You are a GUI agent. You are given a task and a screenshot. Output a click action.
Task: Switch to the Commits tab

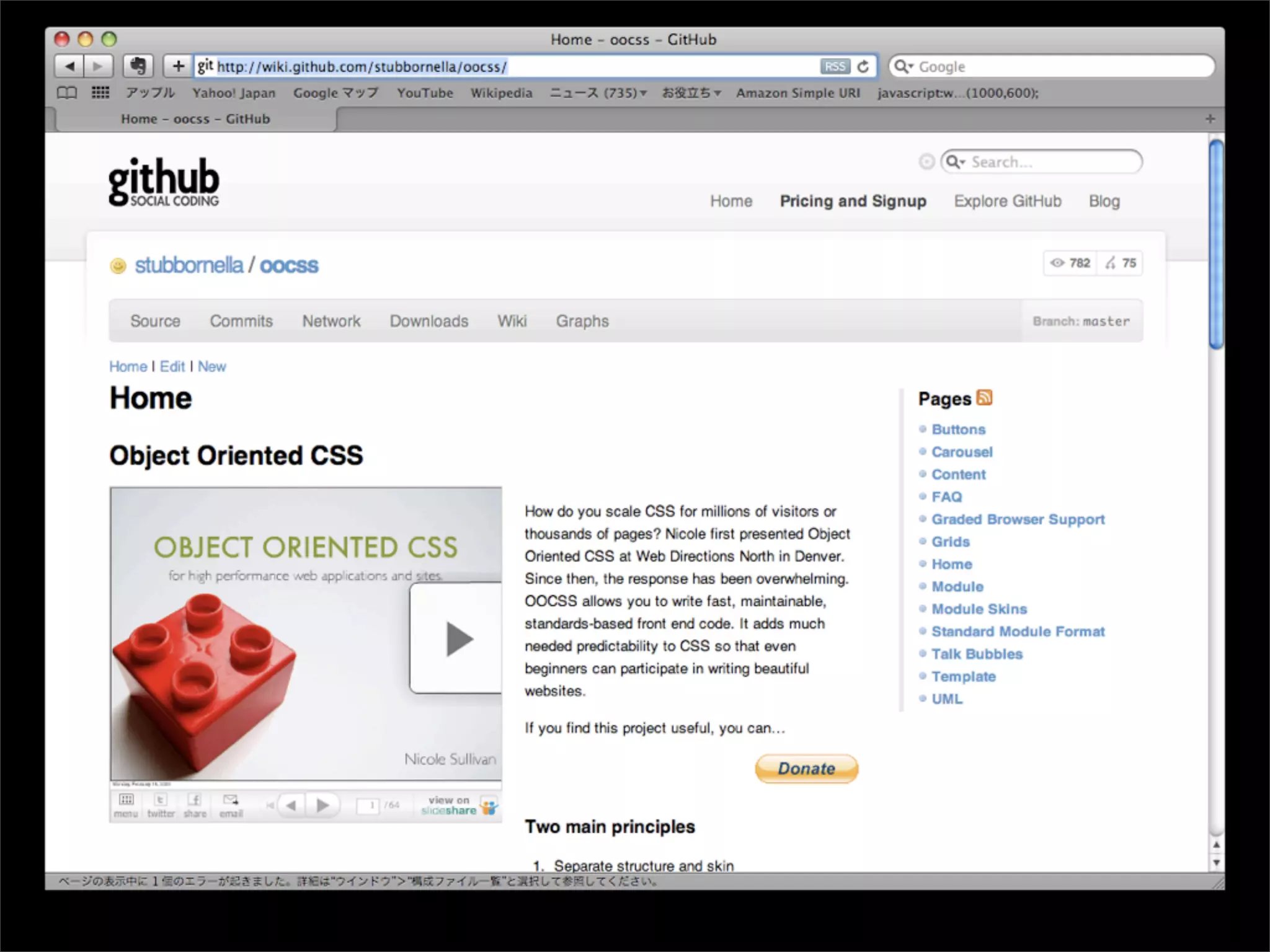[241, 321]
